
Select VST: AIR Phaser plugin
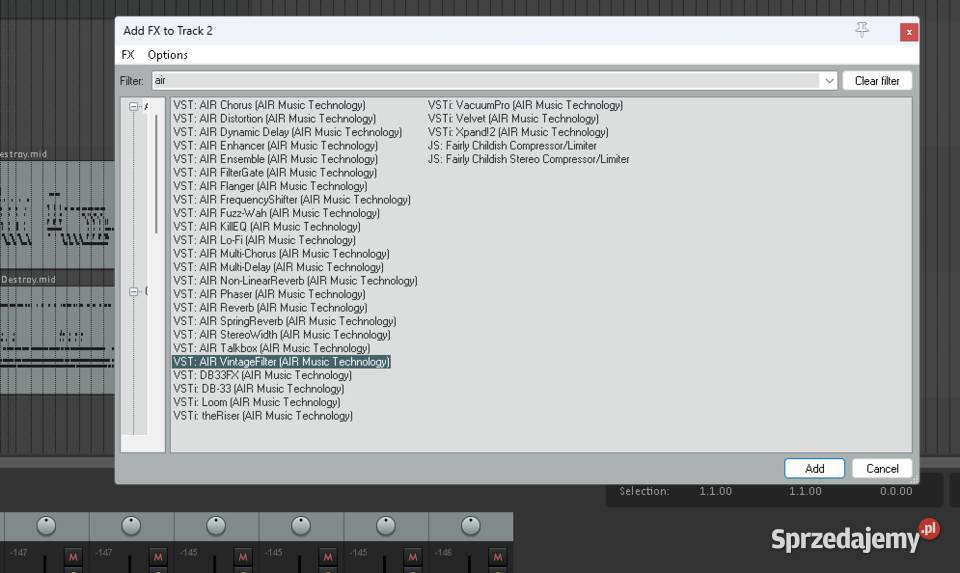pos(269,293)
